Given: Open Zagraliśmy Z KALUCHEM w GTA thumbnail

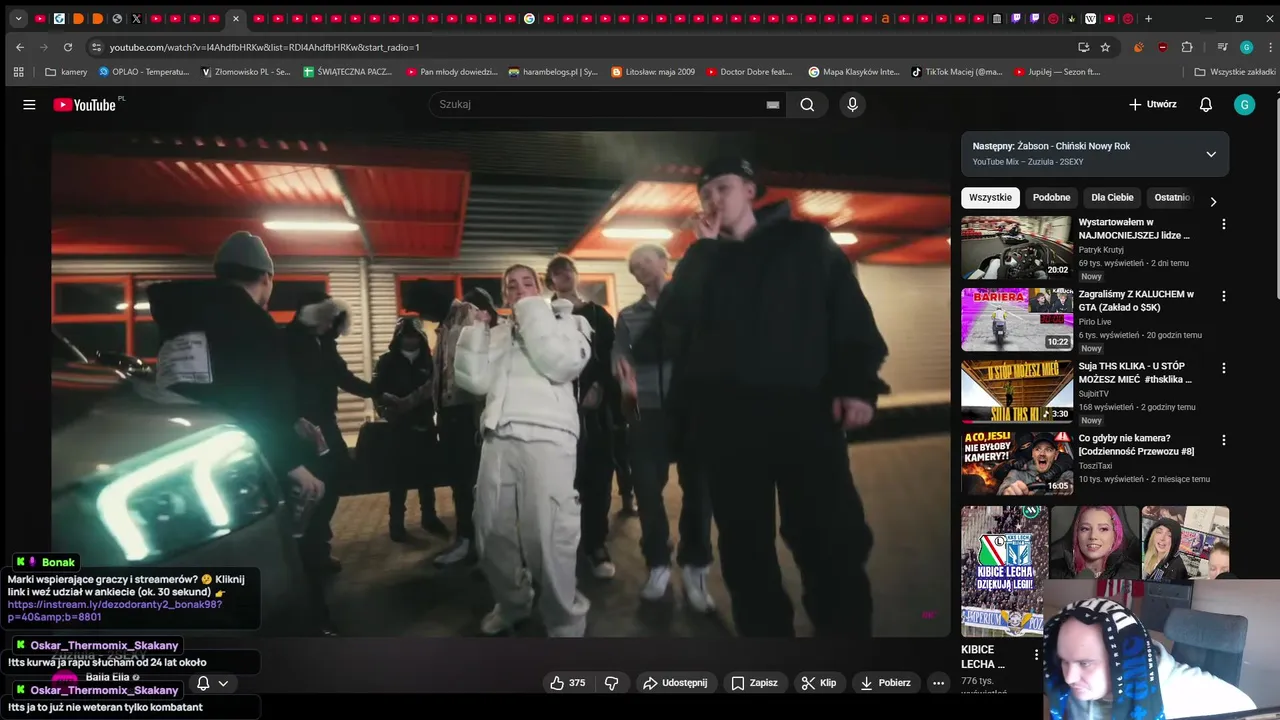Looking at the screenshot, I should pos(1017,319).
